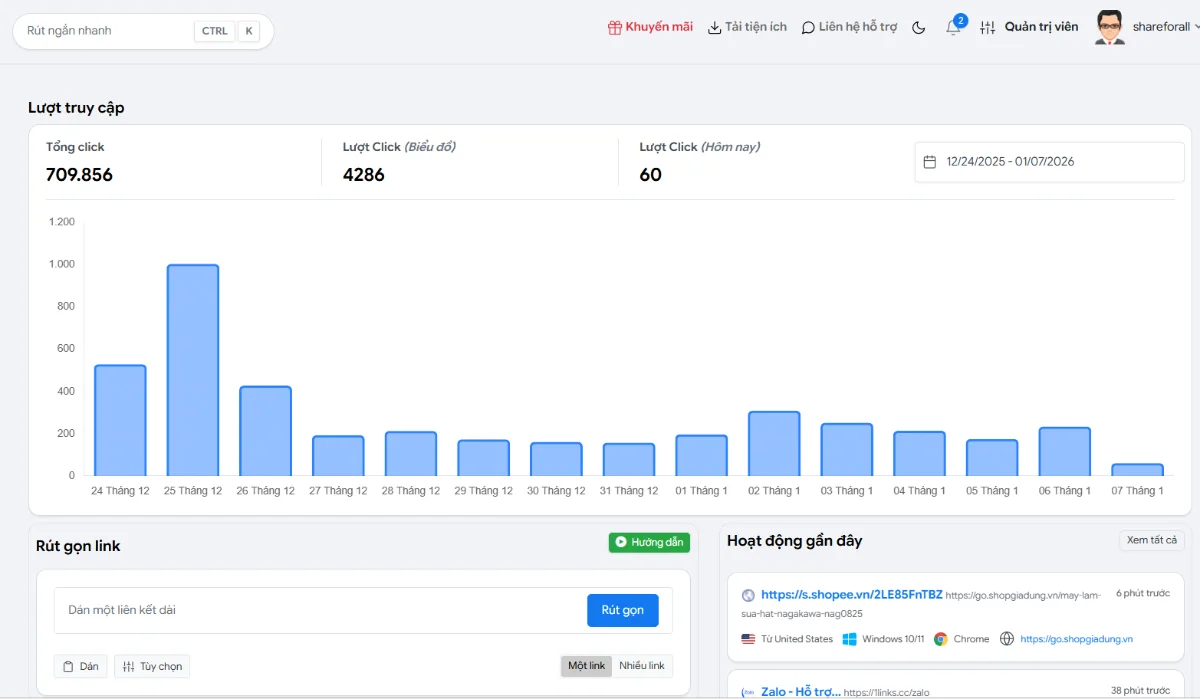
Task: Click the 25 Tháng 12 bar in the chart
Action: 192,368
